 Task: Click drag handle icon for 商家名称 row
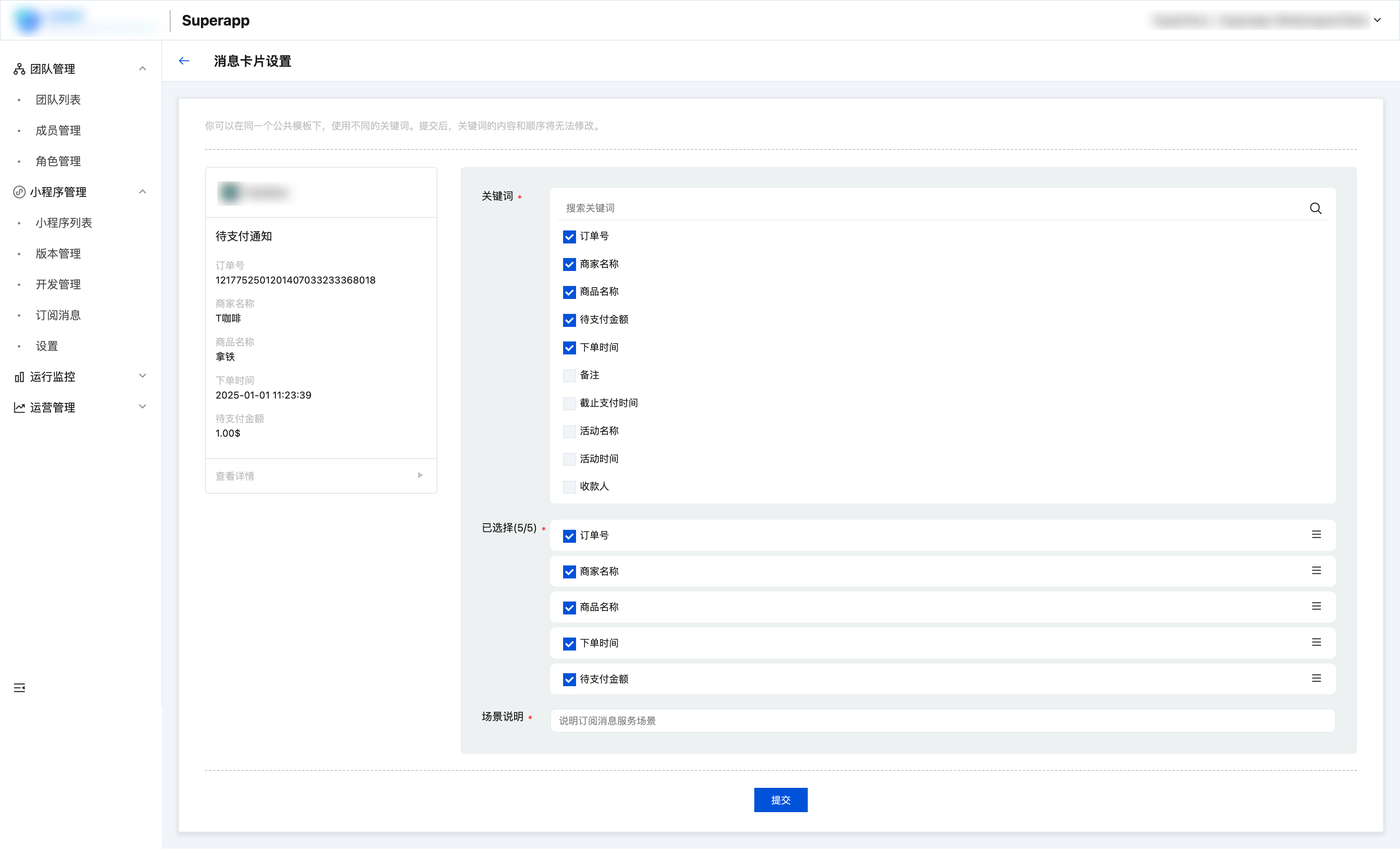(1316, 571)
